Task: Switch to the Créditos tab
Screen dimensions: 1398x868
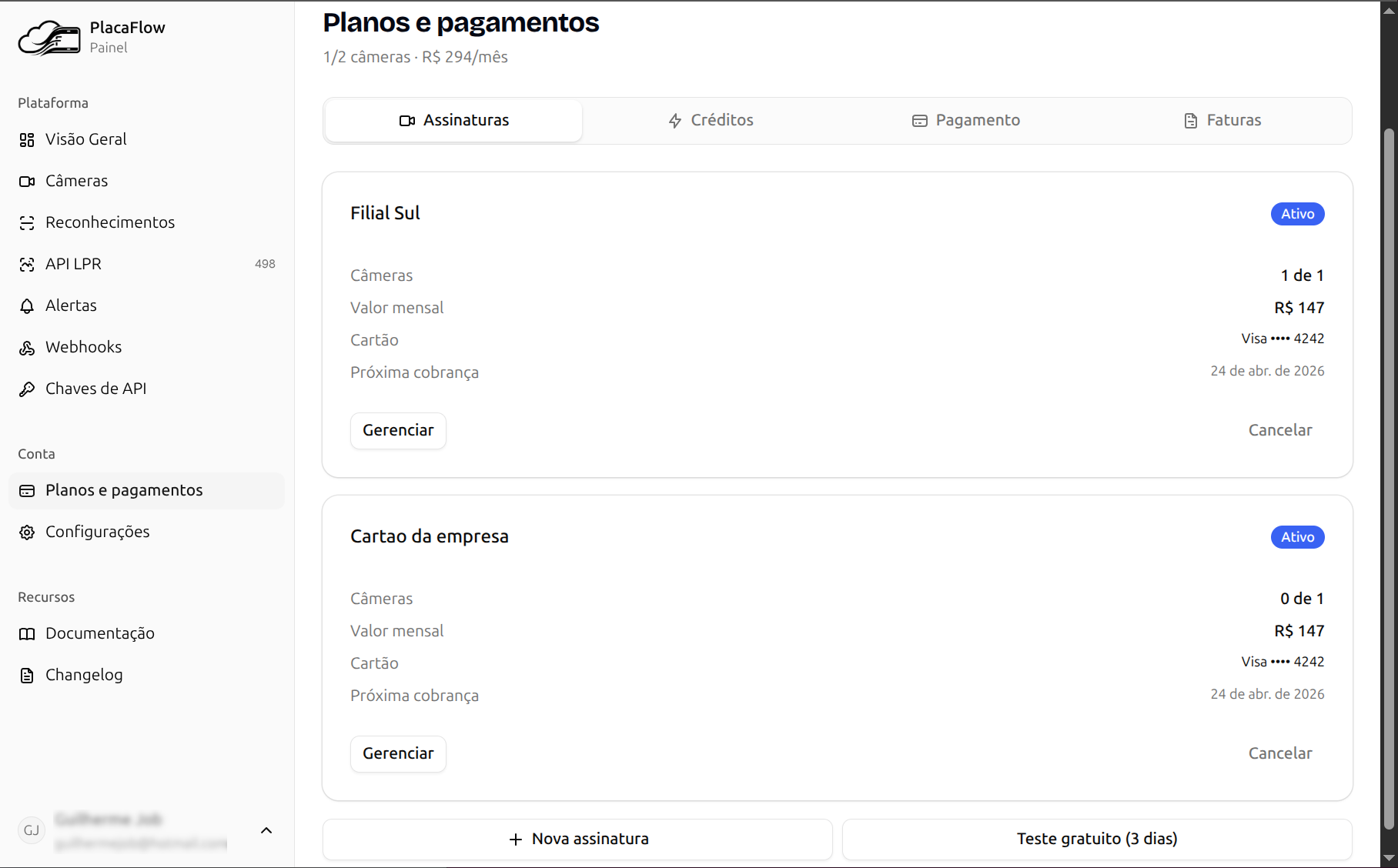Action: pyautogui.click(x=711, y=121)
